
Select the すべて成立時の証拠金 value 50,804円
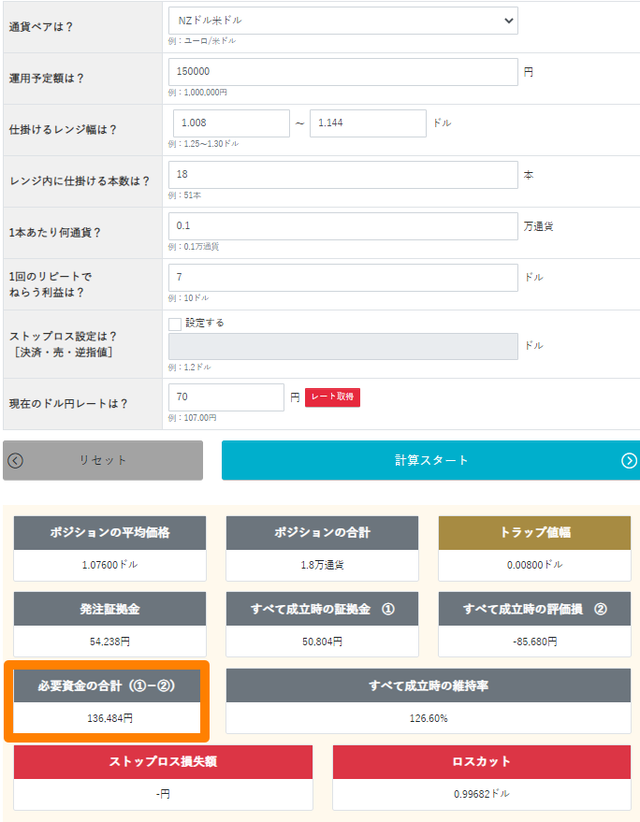(322, 642)
